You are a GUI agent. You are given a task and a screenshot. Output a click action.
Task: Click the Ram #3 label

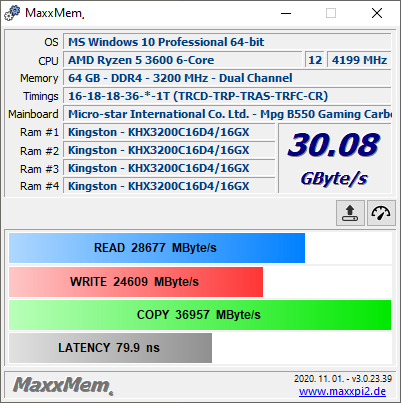click(x=39, y=169)
